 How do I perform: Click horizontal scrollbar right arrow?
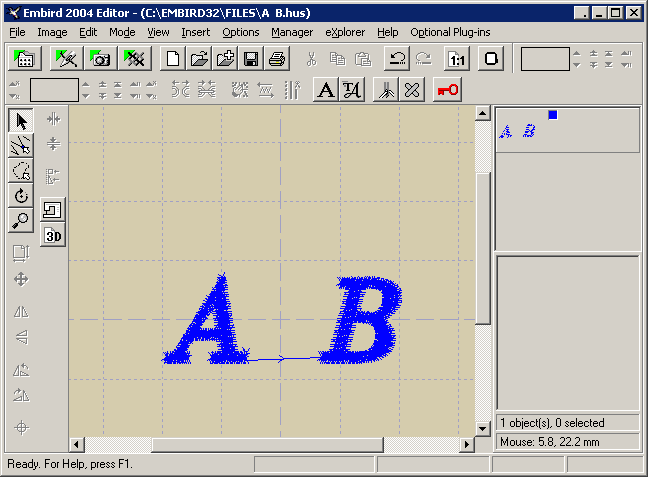pyautogui.click(x=467, y=444)
